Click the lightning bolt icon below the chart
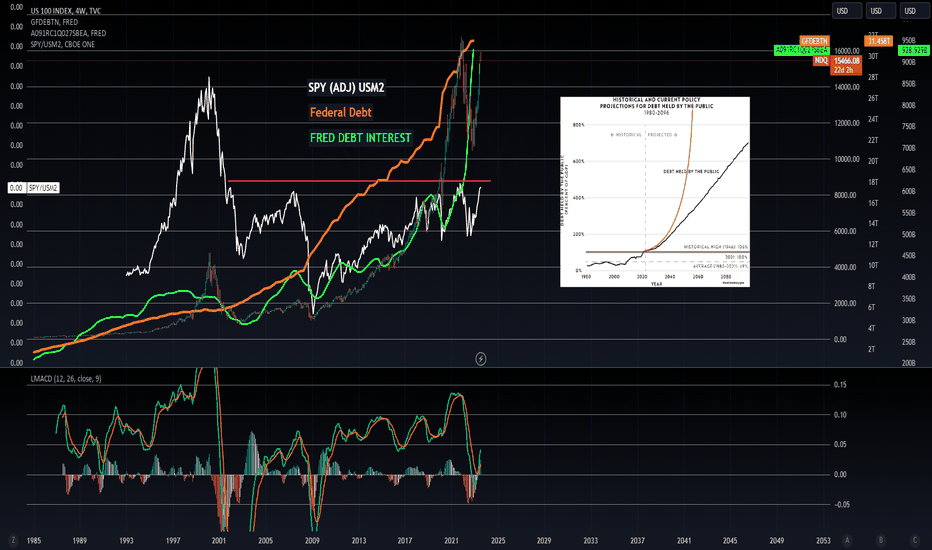Image resolution: width=932 pixels, height=550 pixels. point(481,359)
